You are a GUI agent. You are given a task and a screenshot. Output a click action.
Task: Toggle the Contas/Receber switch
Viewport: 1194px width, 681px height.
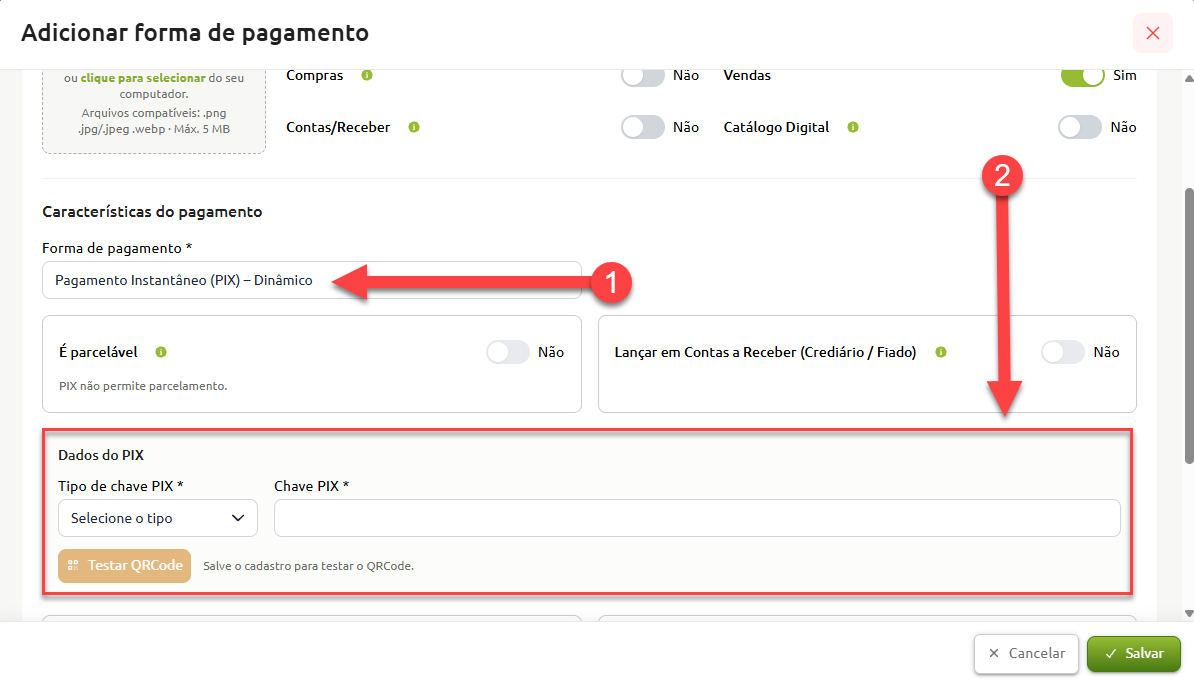643,127
